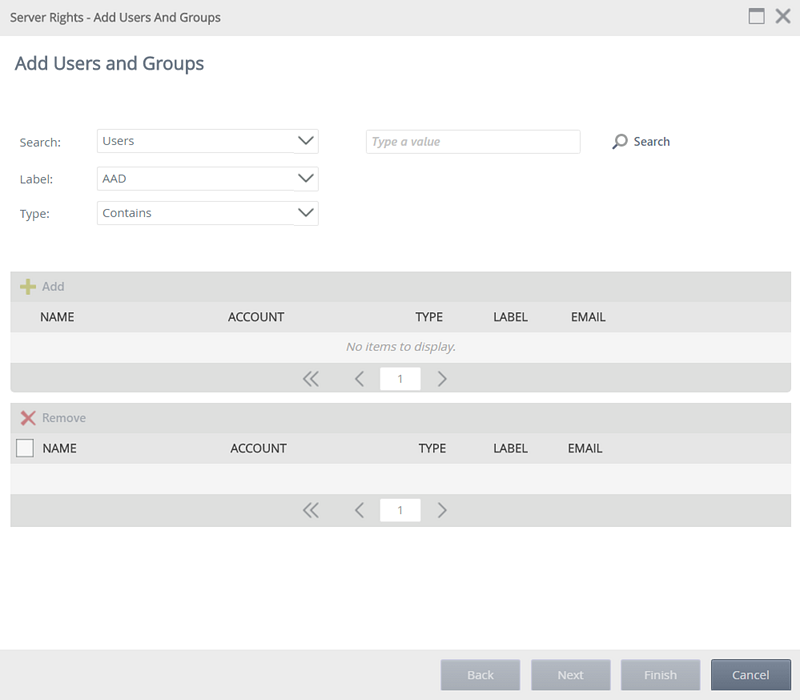Click the Finish button
Screen dimensions: 800x700
pyautogui.click(x=660, y=675)
